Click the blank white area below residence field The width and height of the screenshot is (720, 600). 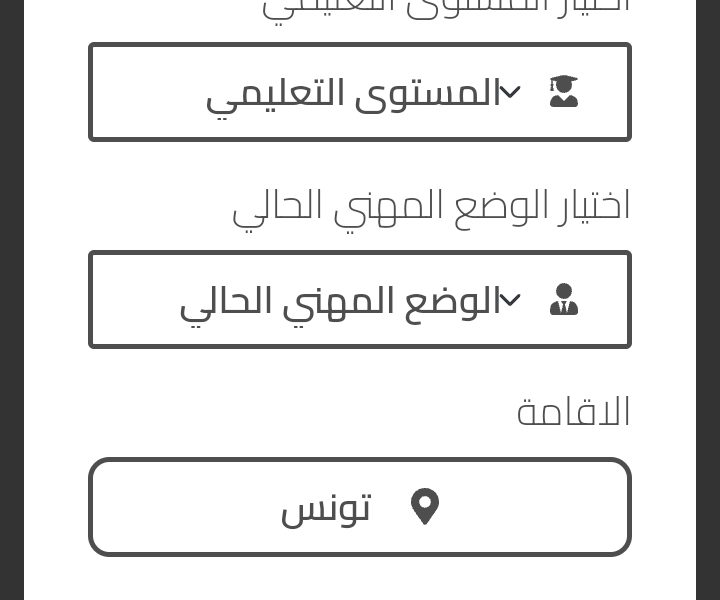click(360, 579)
